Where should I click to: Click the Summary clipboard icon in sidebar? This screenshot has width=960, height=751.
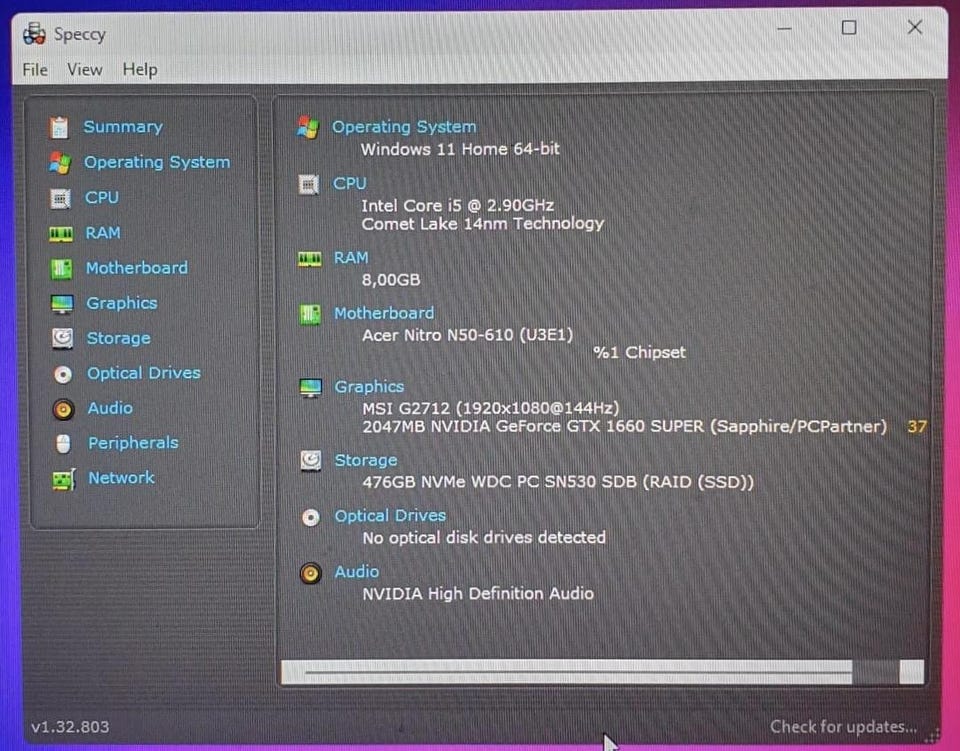[59, 127]
